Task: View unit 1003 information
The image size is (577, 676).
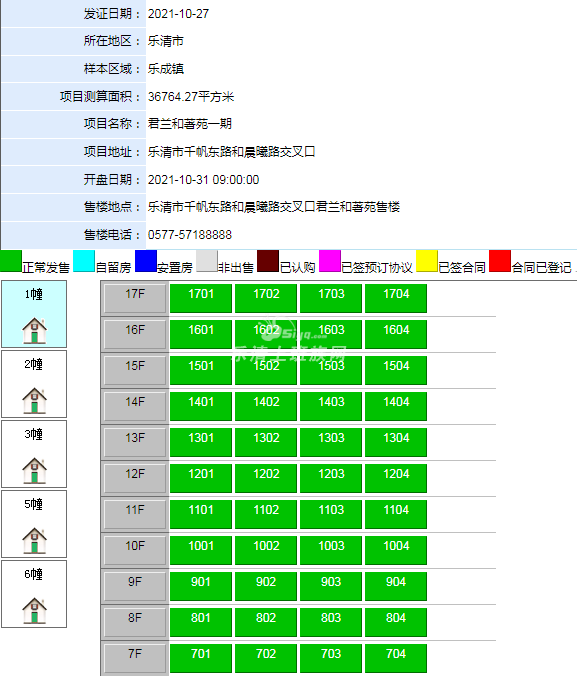Action: [331, 550]
